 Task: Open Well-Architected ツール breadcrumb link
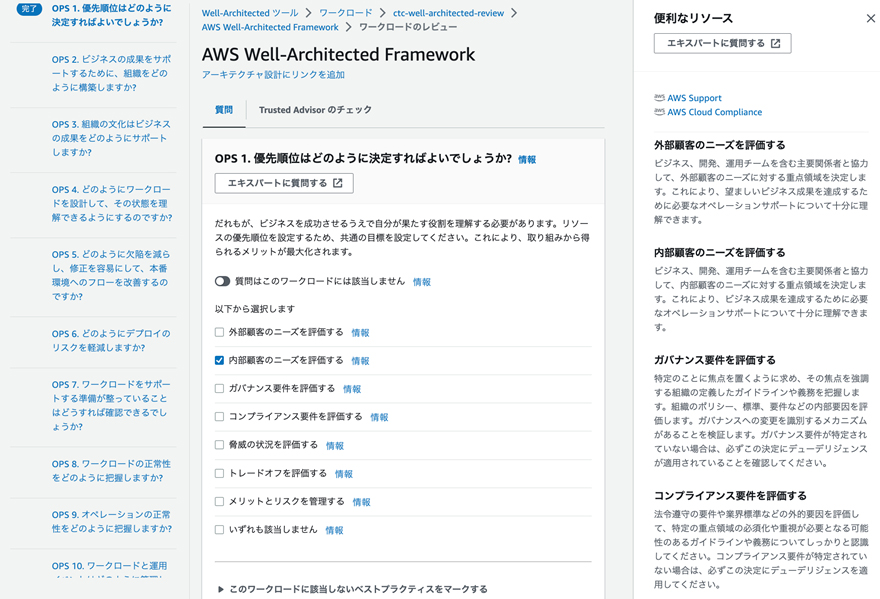point(250,13)
